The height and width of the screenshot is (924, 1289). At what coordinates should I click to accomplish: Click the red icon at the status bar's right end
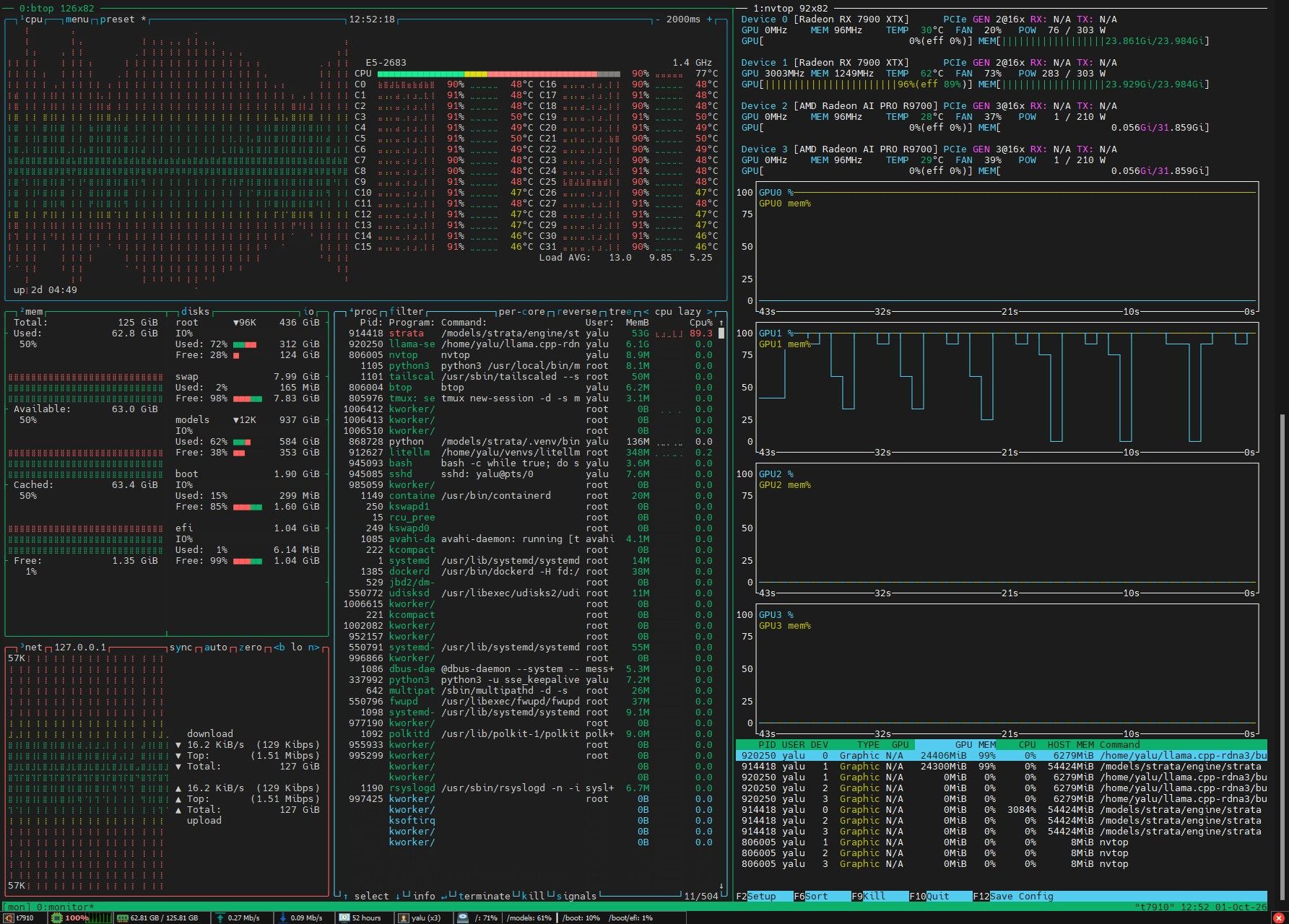1280,918
